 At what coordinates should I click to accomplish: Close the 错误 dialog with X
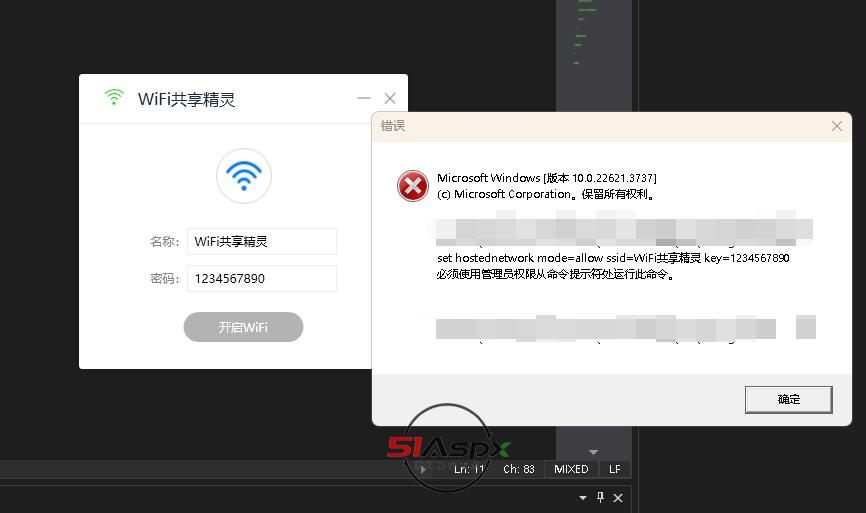tap(837, 126)
